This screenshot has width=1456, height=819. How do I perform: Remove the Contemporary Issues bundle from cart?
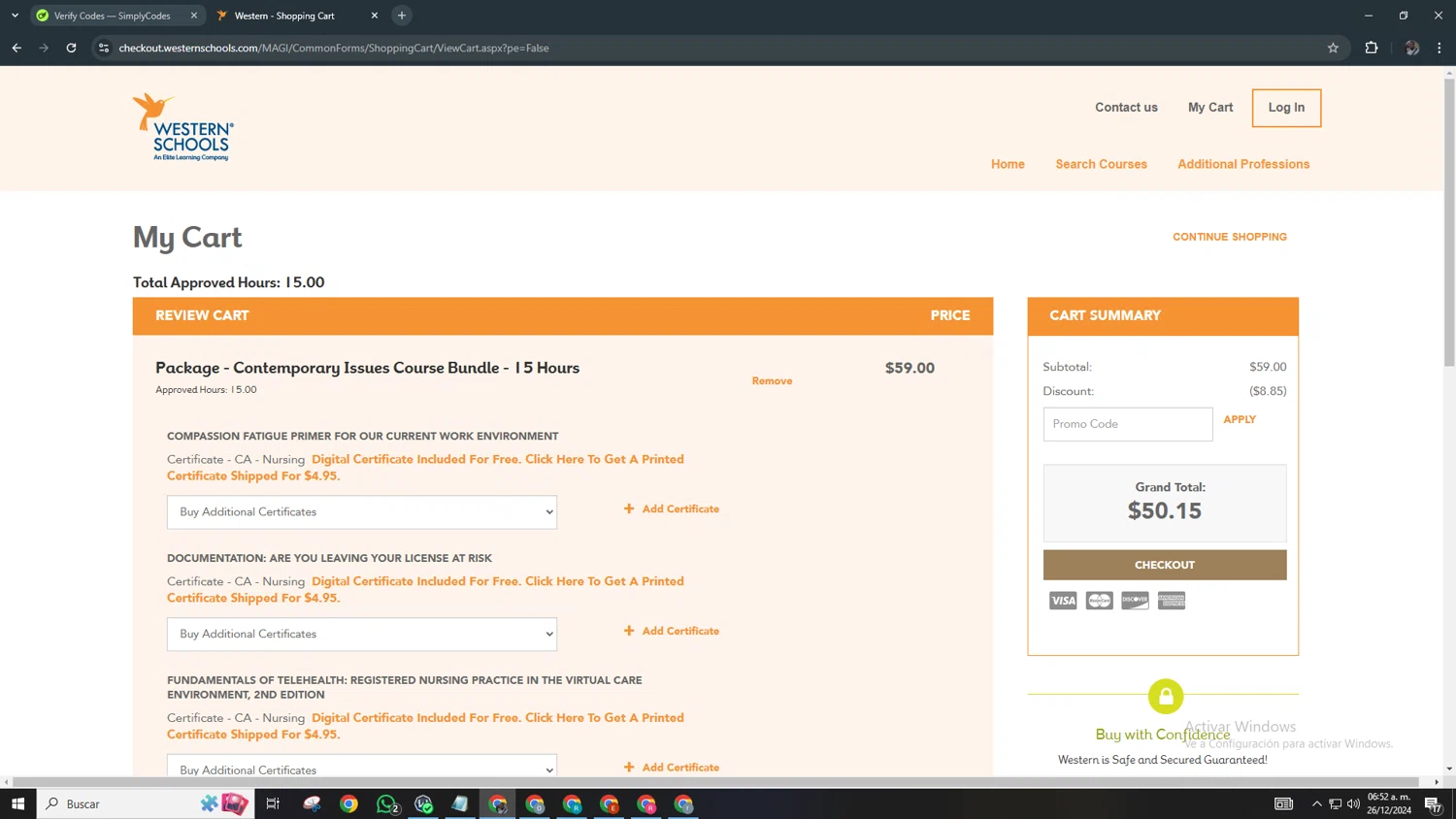point(772,381)
